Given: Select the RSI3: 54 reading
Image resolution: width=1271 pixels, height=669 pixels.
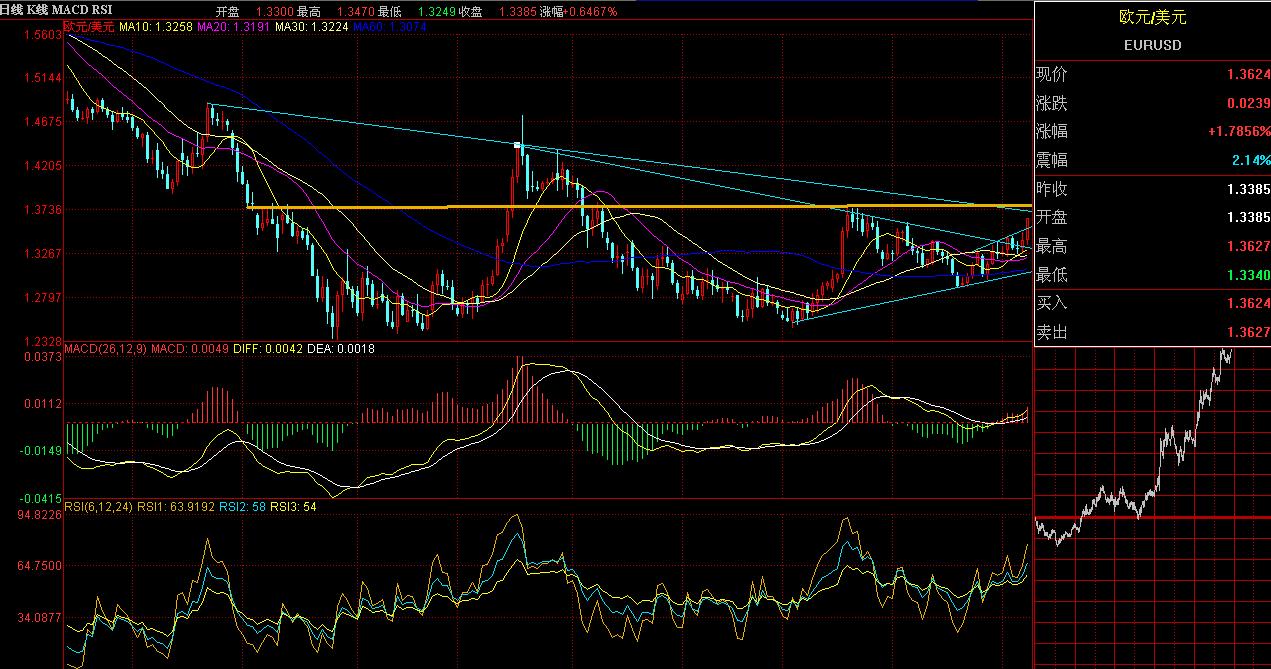Looking at the screenshot, I should (293, 507).
